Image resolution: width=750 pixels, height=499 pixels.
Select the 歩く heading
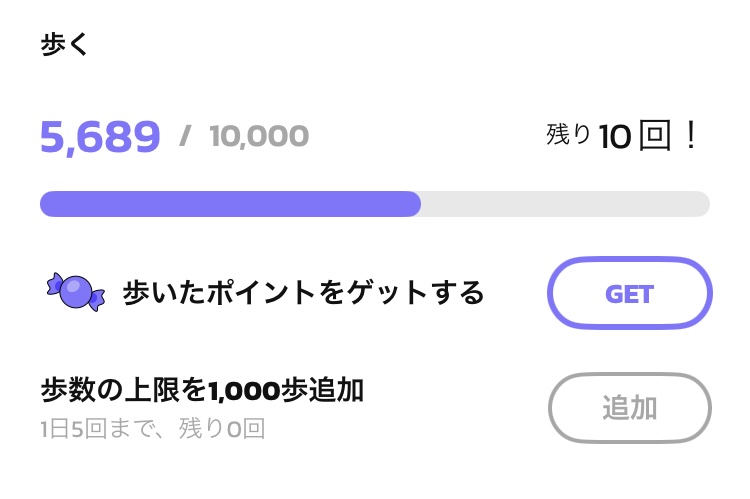[x=64, y=44]
